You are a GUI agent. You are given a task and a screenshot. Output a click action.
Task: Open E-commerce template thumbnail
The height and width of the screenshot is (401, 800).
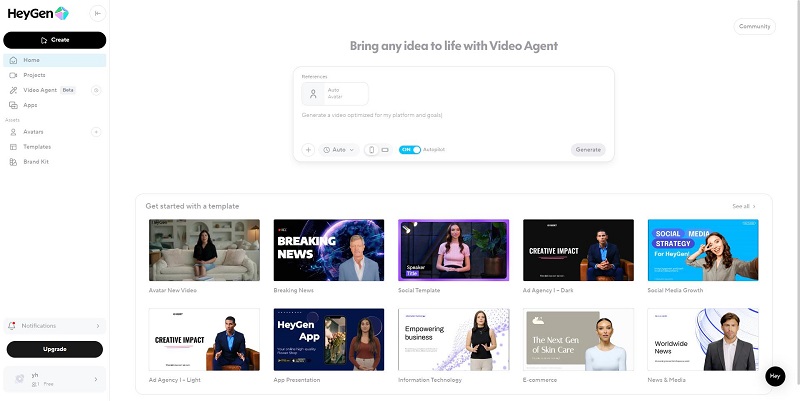579,339
